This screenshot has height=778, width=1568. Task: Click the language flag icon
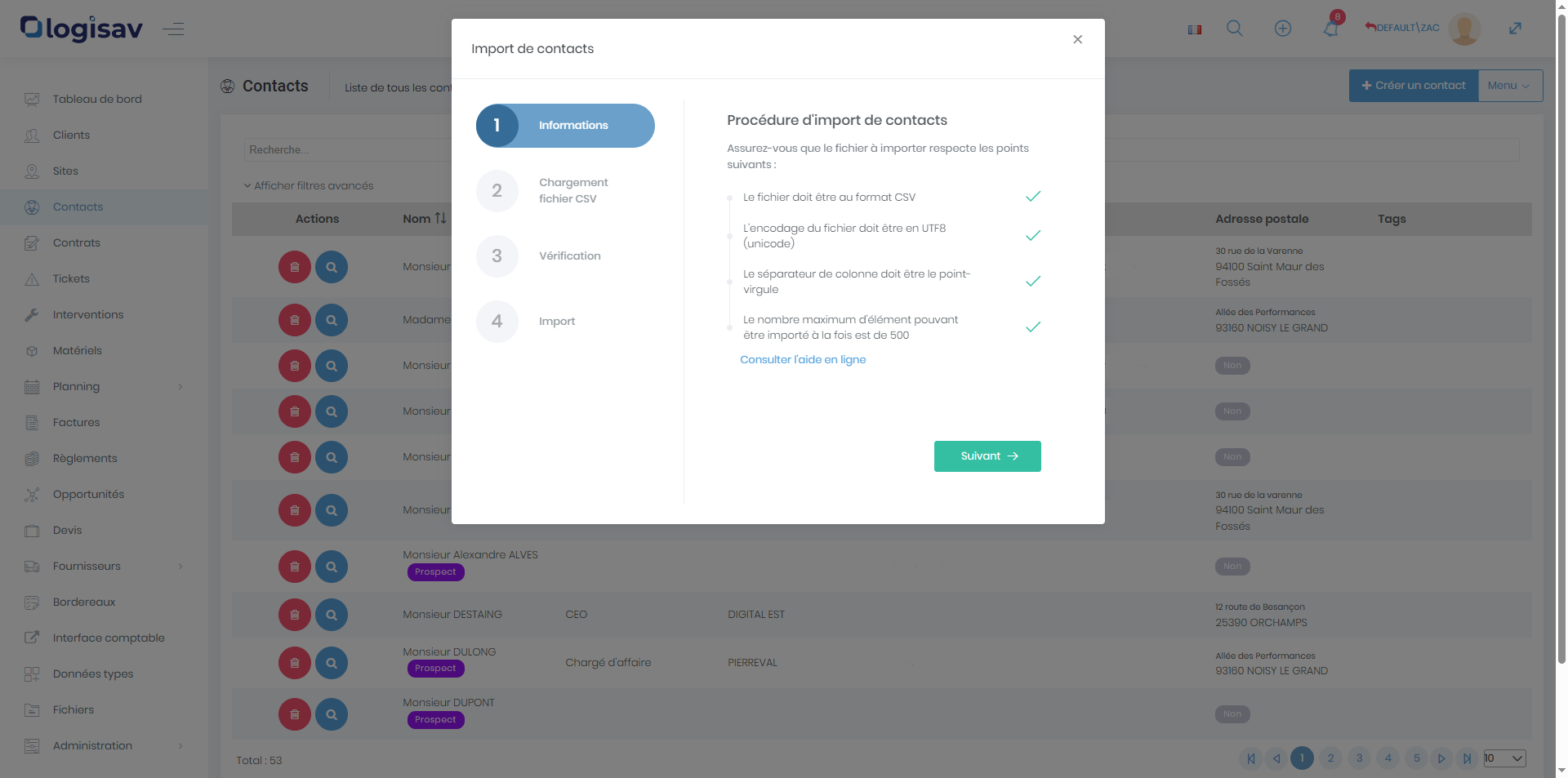[x=1195, y=29]
